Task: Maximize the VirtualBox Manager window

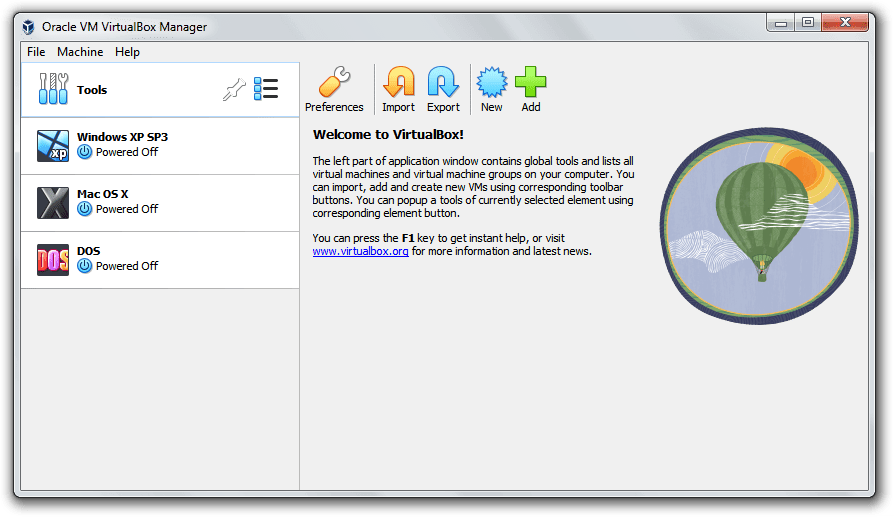Action: [x=807, y=23]
